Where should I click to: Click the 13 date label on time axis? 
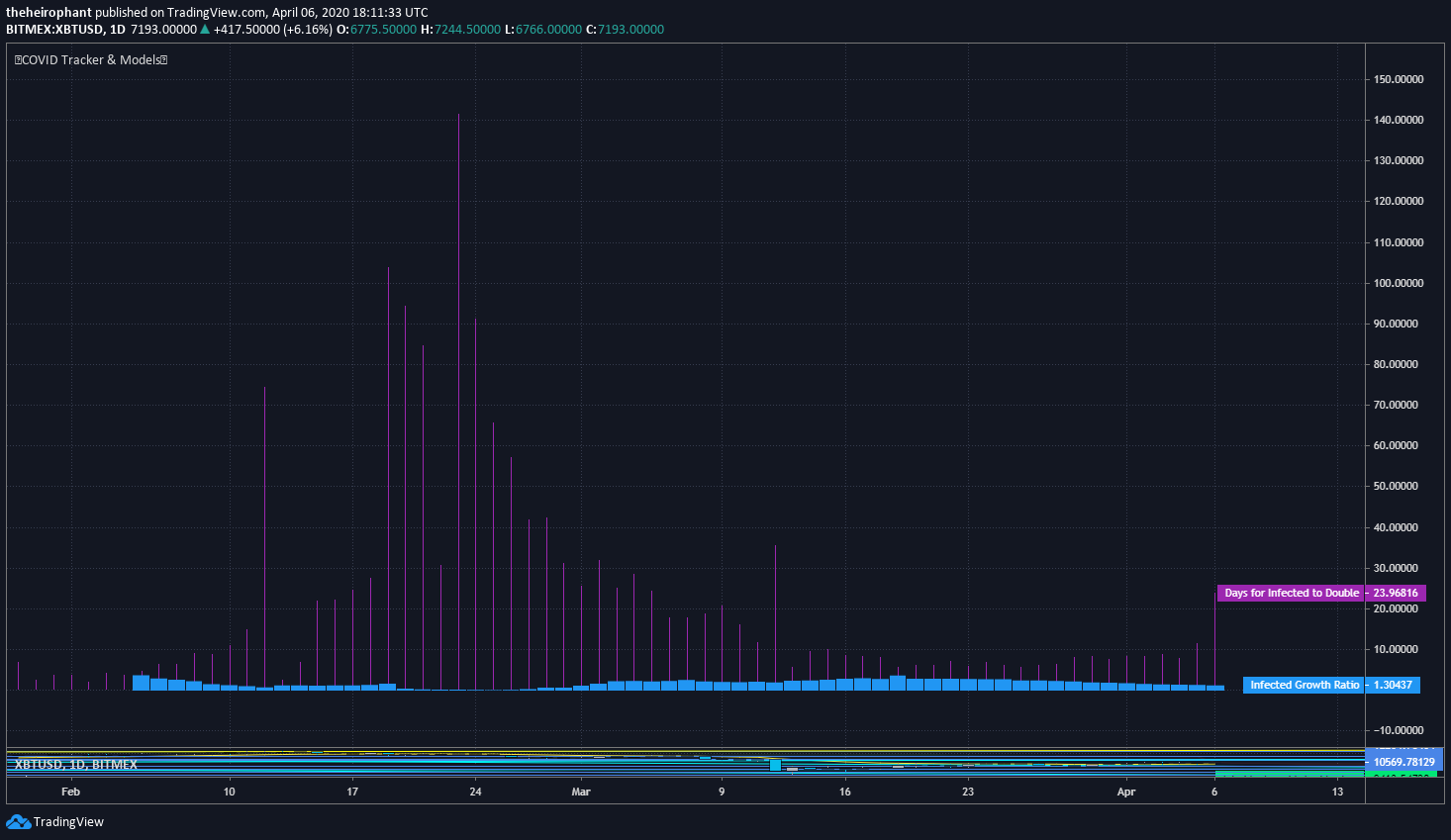tap(1337, 792)
